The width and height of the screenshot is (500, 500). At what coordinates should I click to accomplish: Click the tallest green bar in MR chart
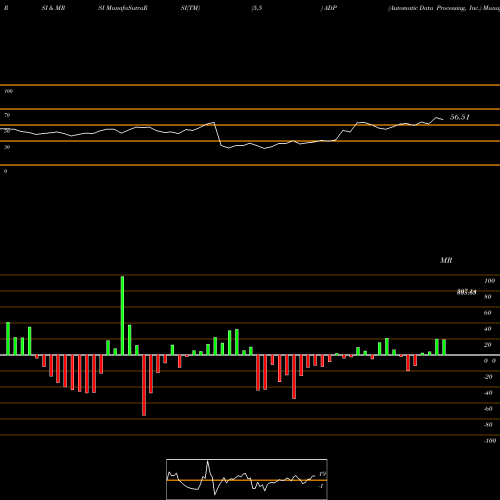pos(122,315)
